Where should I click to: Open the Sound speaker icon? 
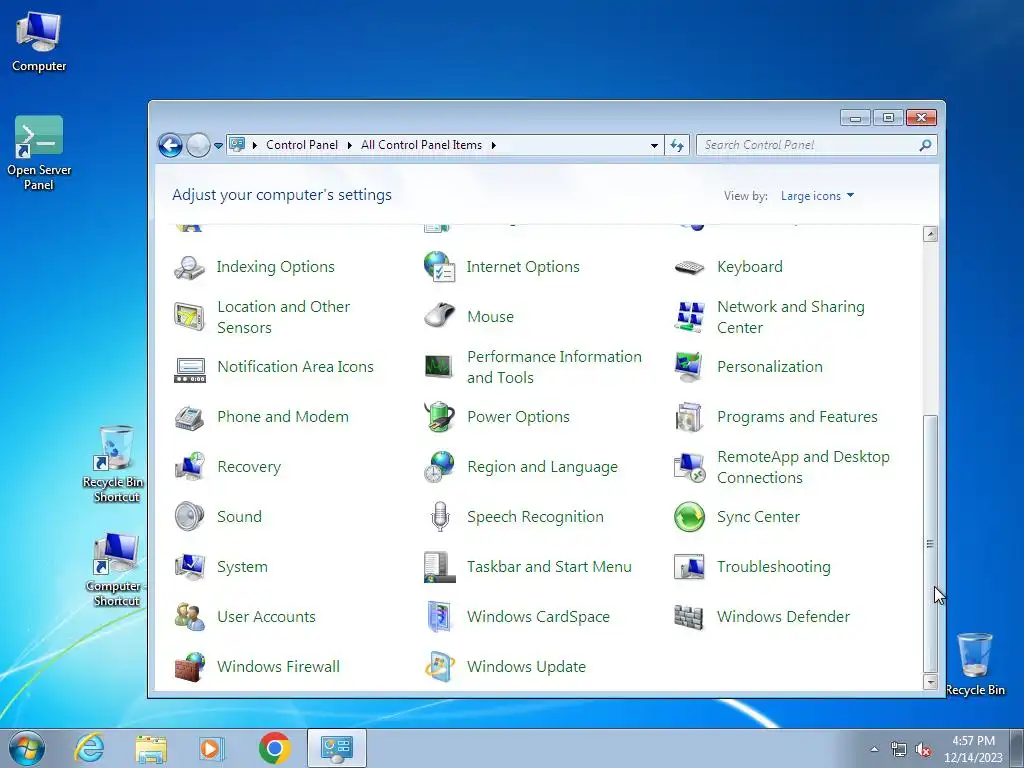pyautogui.click(x=189, y=517)
